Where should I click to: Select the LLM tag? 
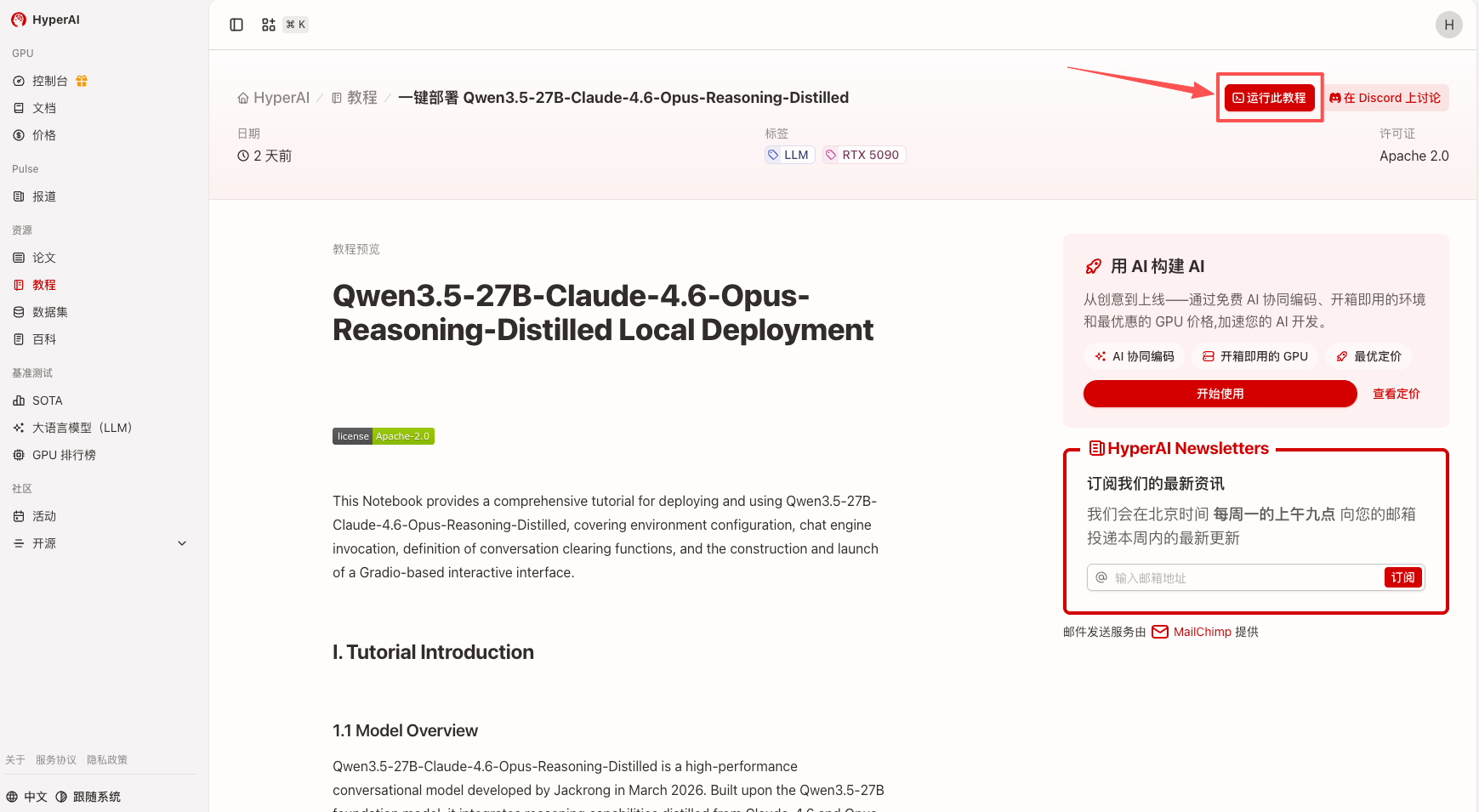[x=789, y=155]
